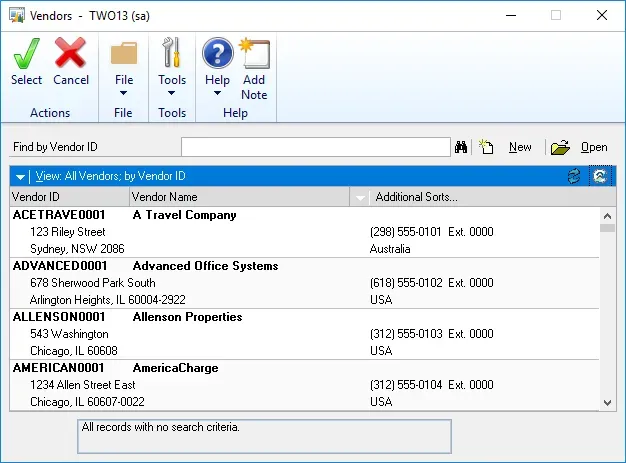Viewport: 626px width, 463px height.
Task: Expand the File dropdown arrow
Action: [x=124, y=95]
